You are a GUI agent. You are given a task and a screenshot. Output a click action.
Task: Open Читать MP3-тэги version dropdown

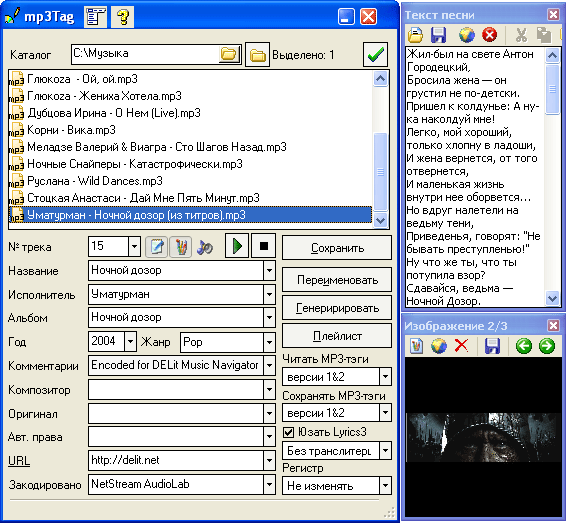coord(386,377)
